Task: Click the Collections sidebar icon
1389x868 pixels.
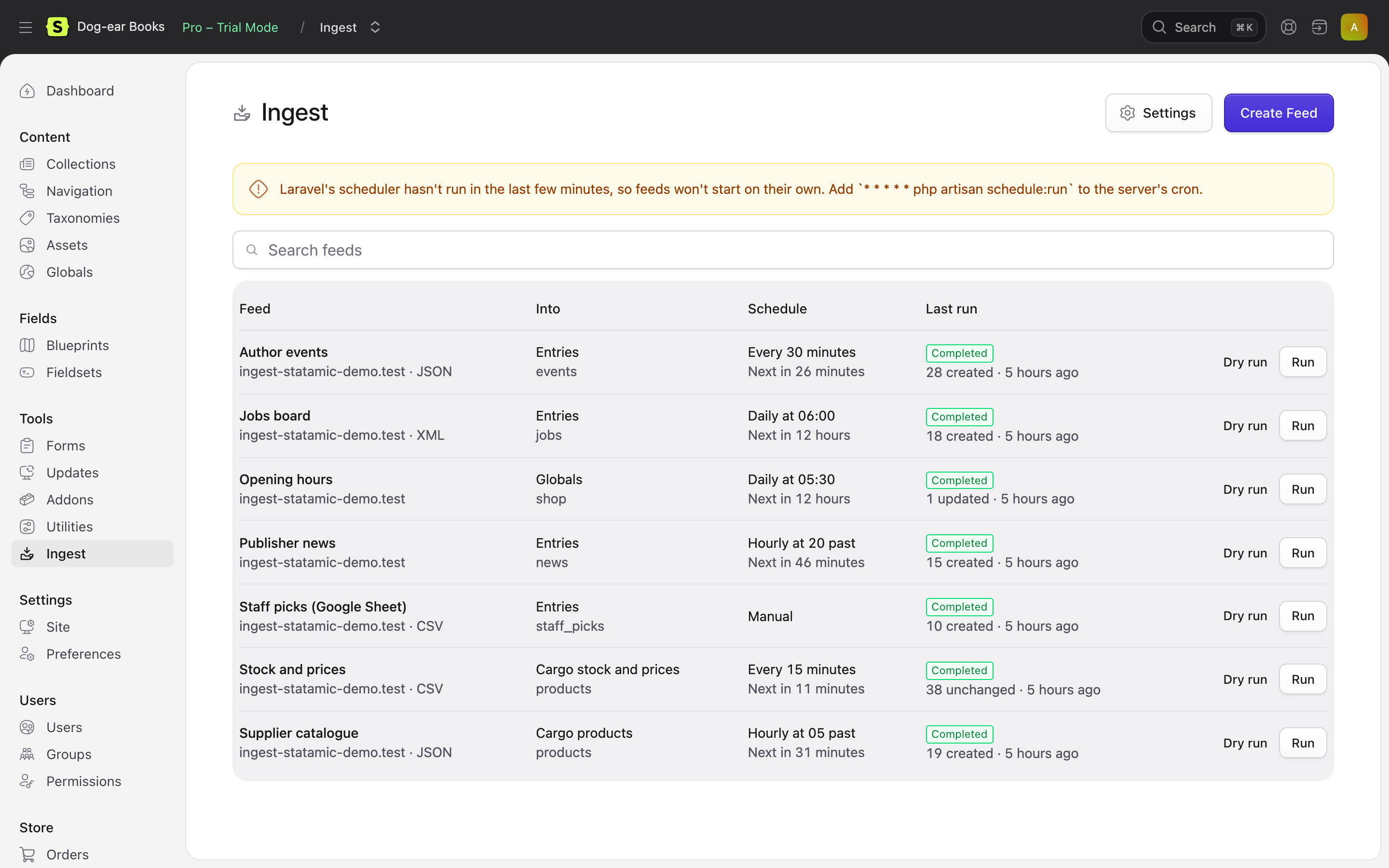Action: (x=27, y=164)
